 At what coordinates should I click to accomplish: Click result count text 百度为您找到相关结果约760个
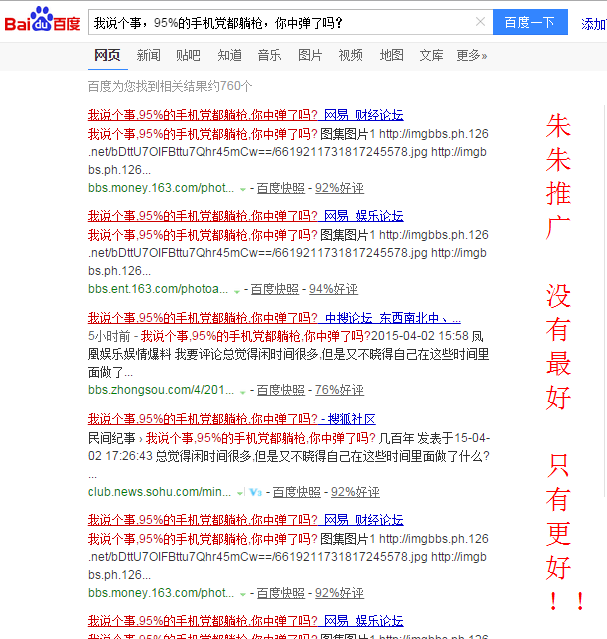click(170, 86)
